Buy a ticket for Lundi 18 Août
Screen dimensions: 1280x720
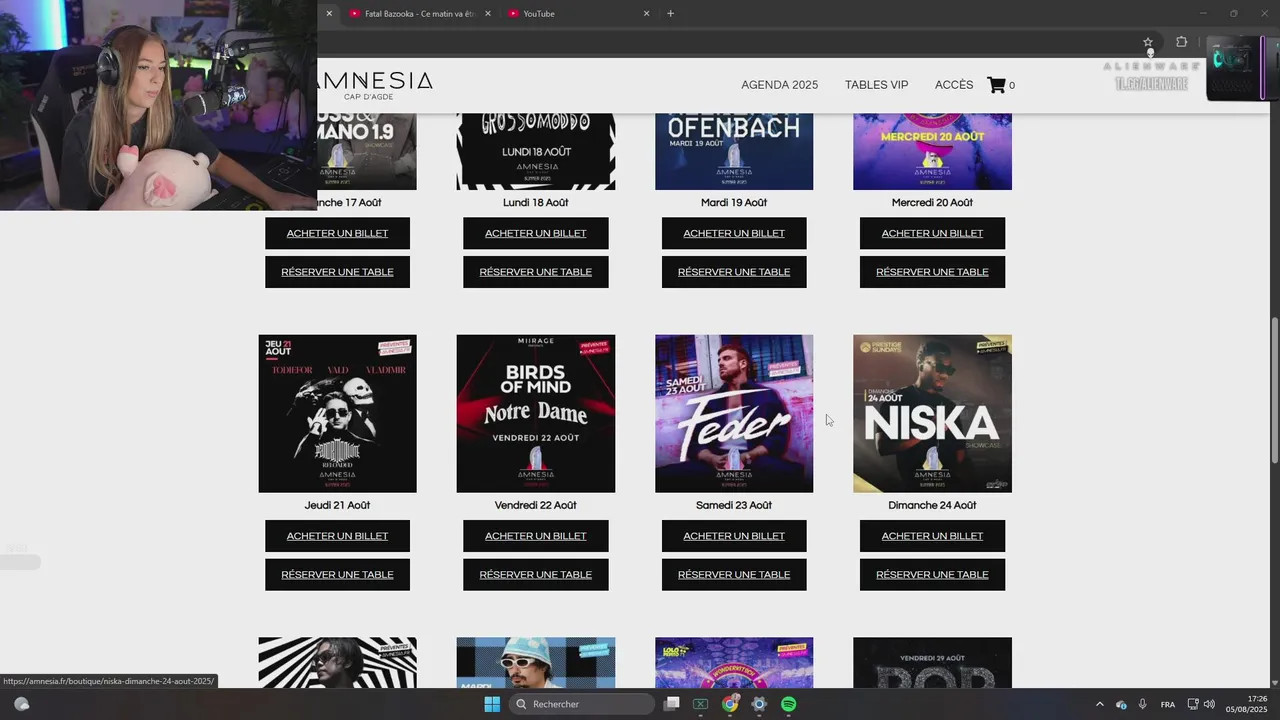coord(535,233)
